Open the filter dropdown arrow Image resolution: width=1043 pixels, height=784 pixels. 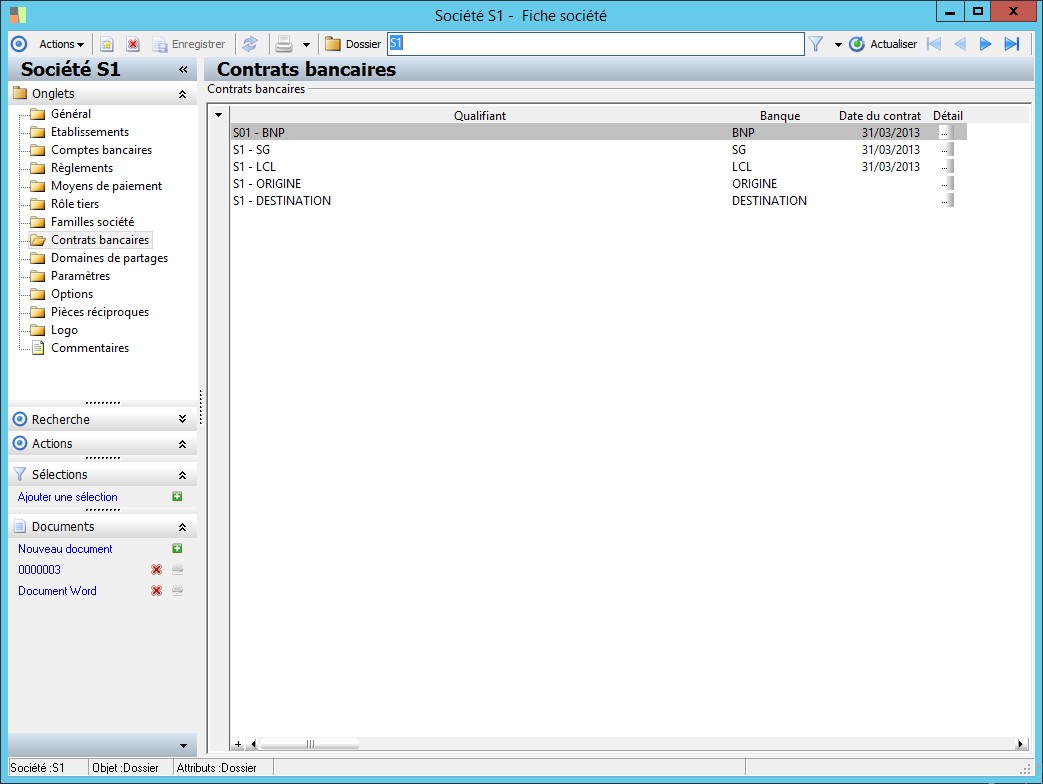click(x=837, y=45)
